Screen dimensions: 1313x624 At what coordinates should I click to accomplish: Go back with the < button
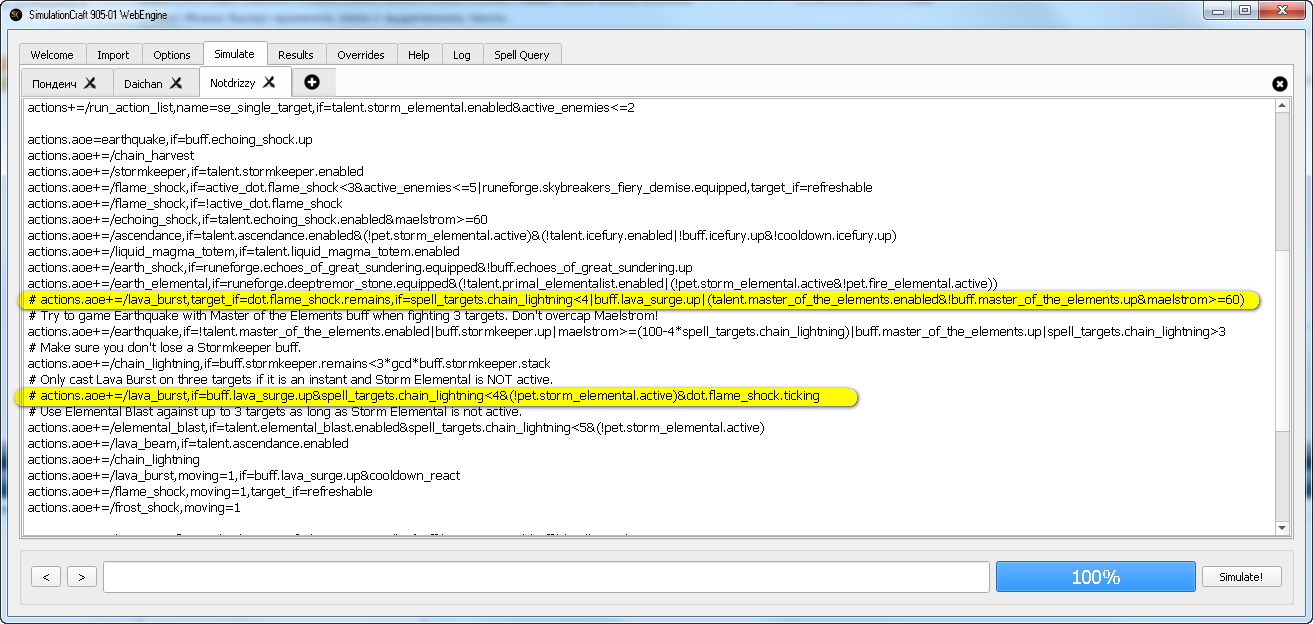[x=46, y=577]
